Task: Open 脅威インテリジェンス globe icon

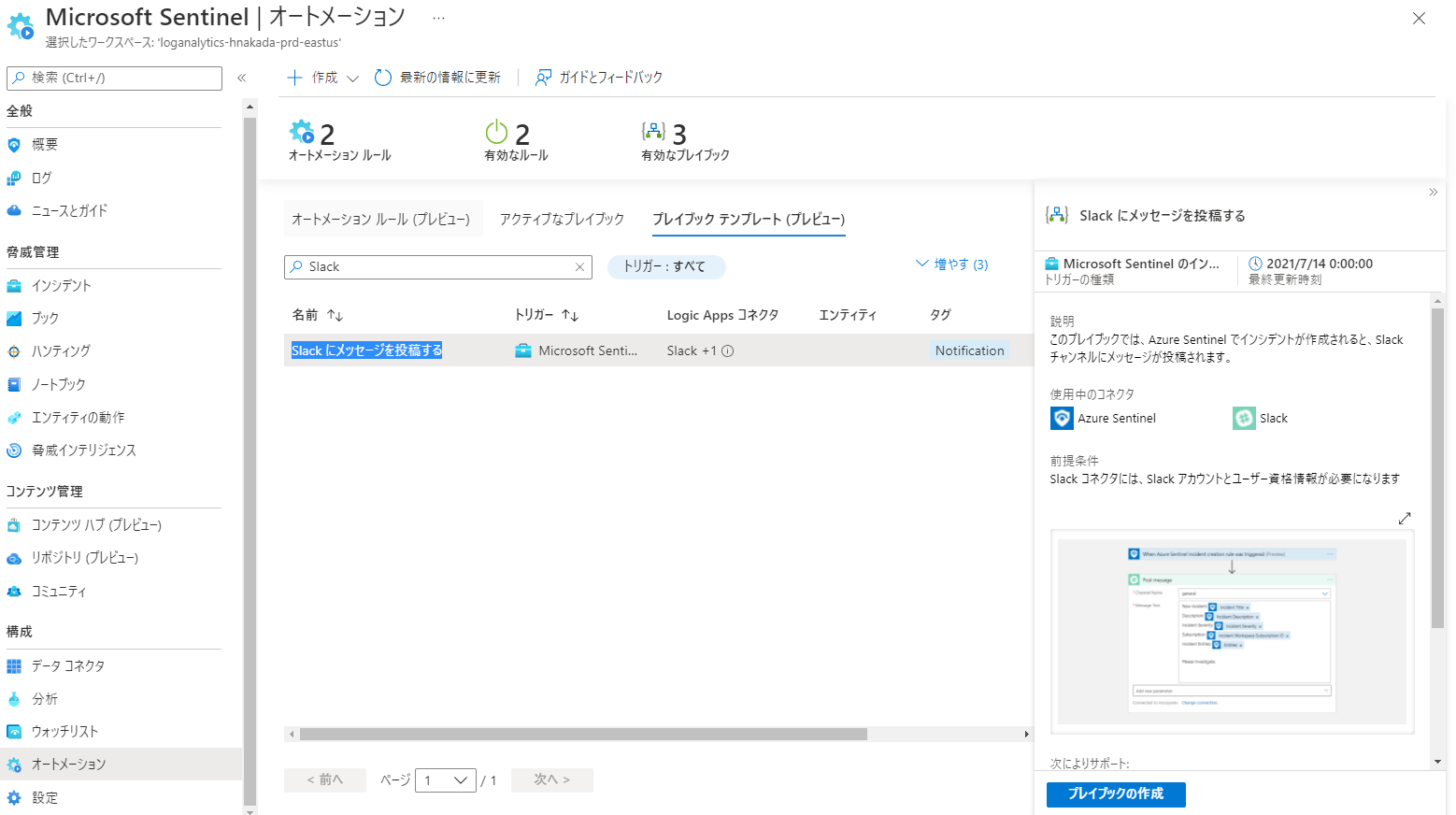Action: coord(14,450)
